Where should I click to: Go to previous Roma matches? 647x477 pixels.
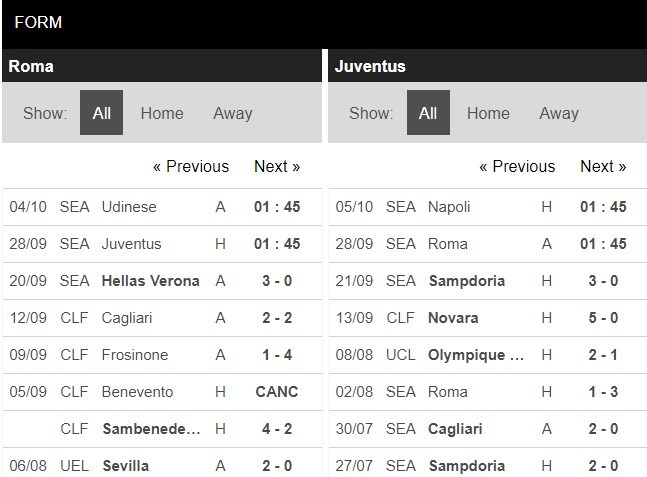pos(191,166)
